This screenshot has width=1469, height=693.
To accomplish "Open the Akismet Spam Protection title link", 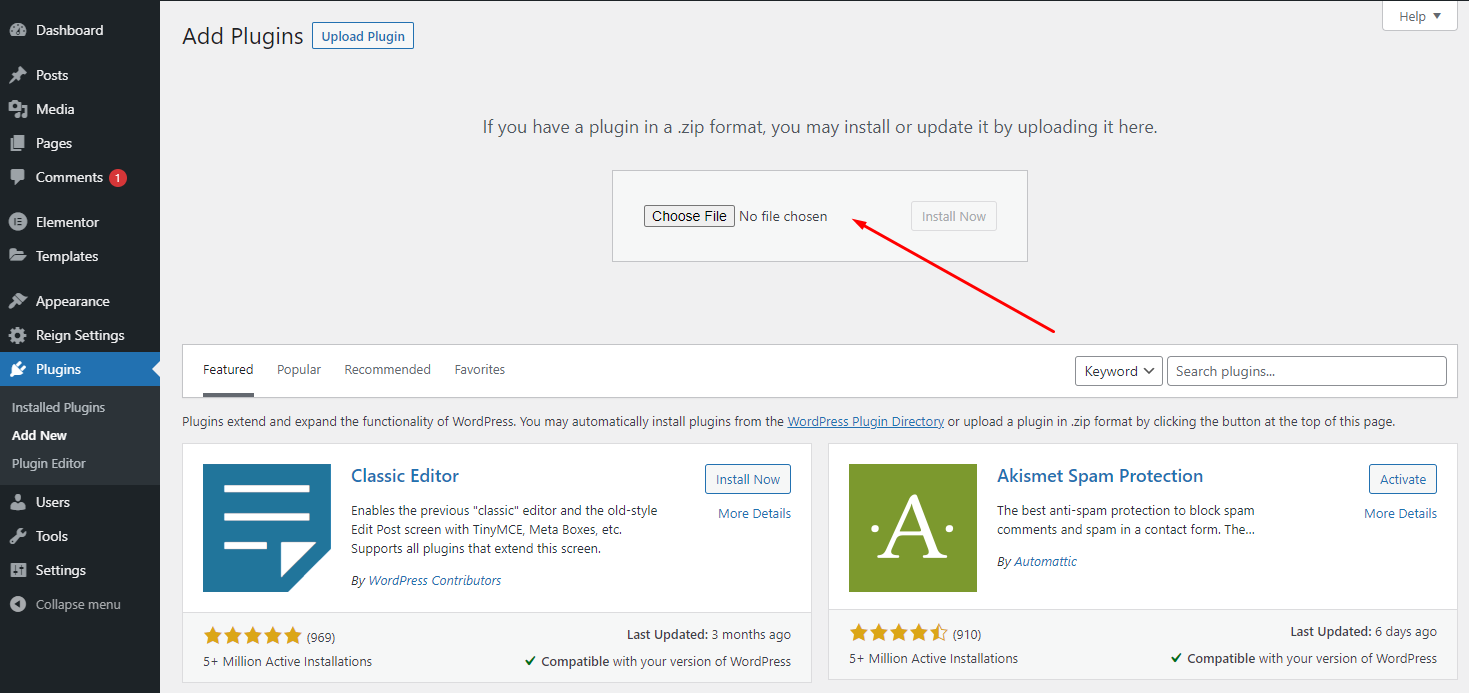I will (x=1100, y=476).
